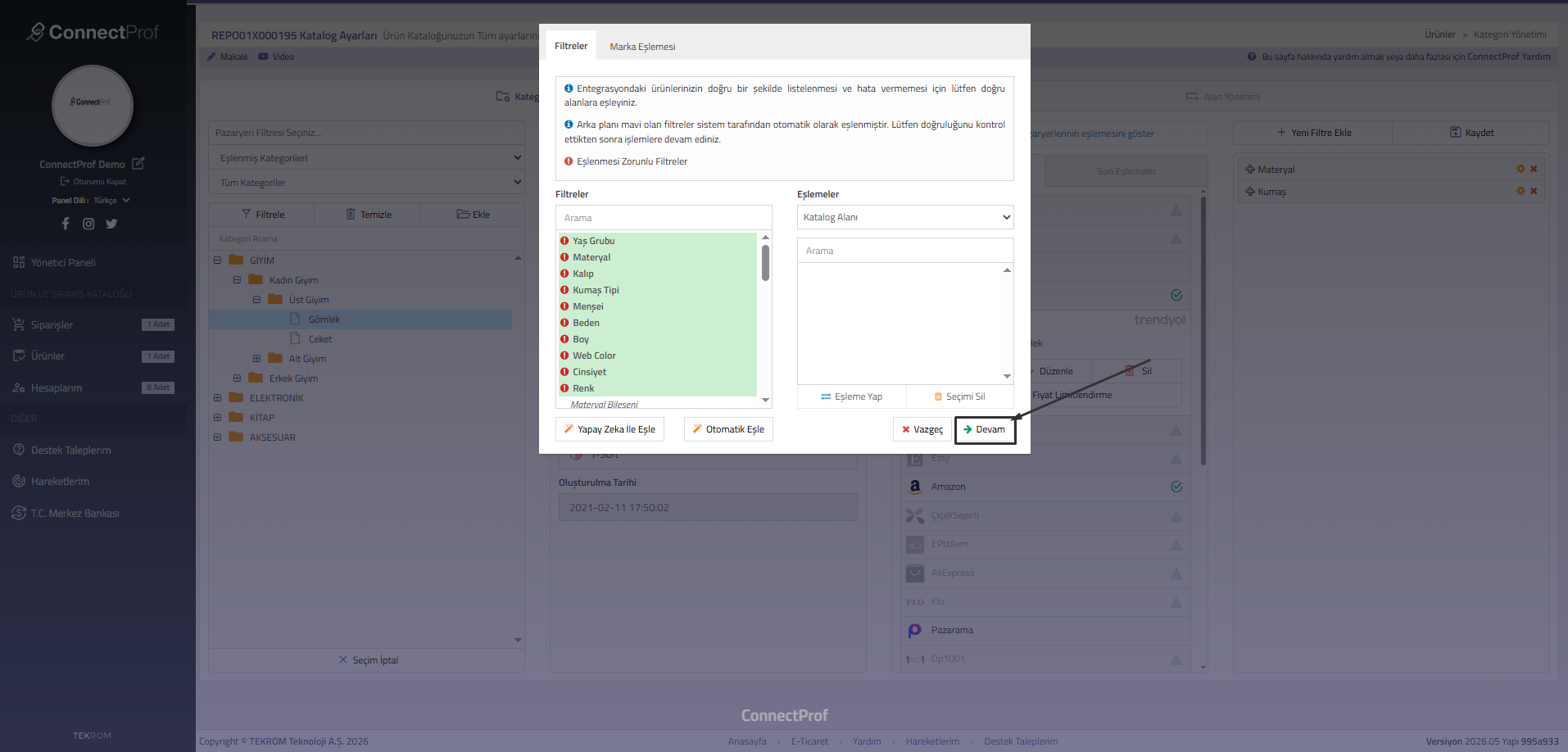Open the Katalog Alanı dropdown
The width and height of the screenshot is (1568, 752).
pos(905,217)
